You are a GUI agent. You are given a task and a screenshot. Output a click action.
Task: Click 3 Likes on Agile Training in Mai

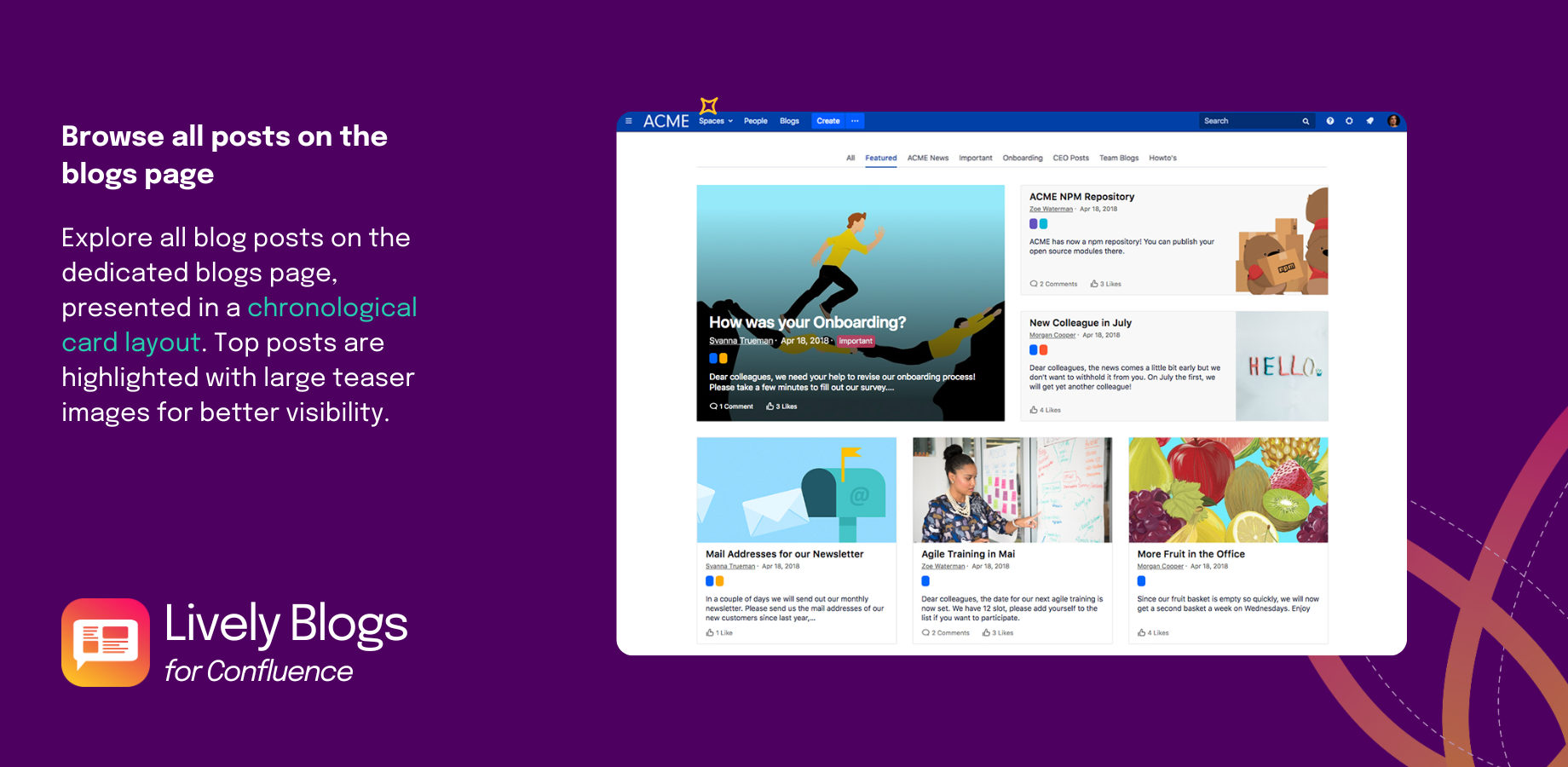pyautogui.click(x=998, y=633)
